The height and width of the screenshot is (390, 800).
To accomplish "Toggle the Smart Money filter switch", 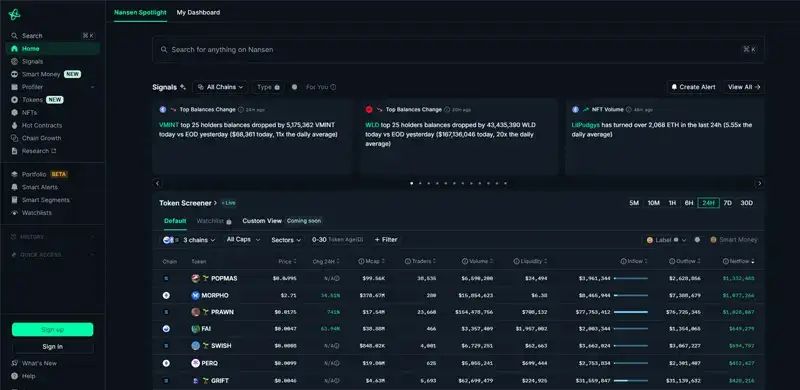I will click(x=697, y=239).
